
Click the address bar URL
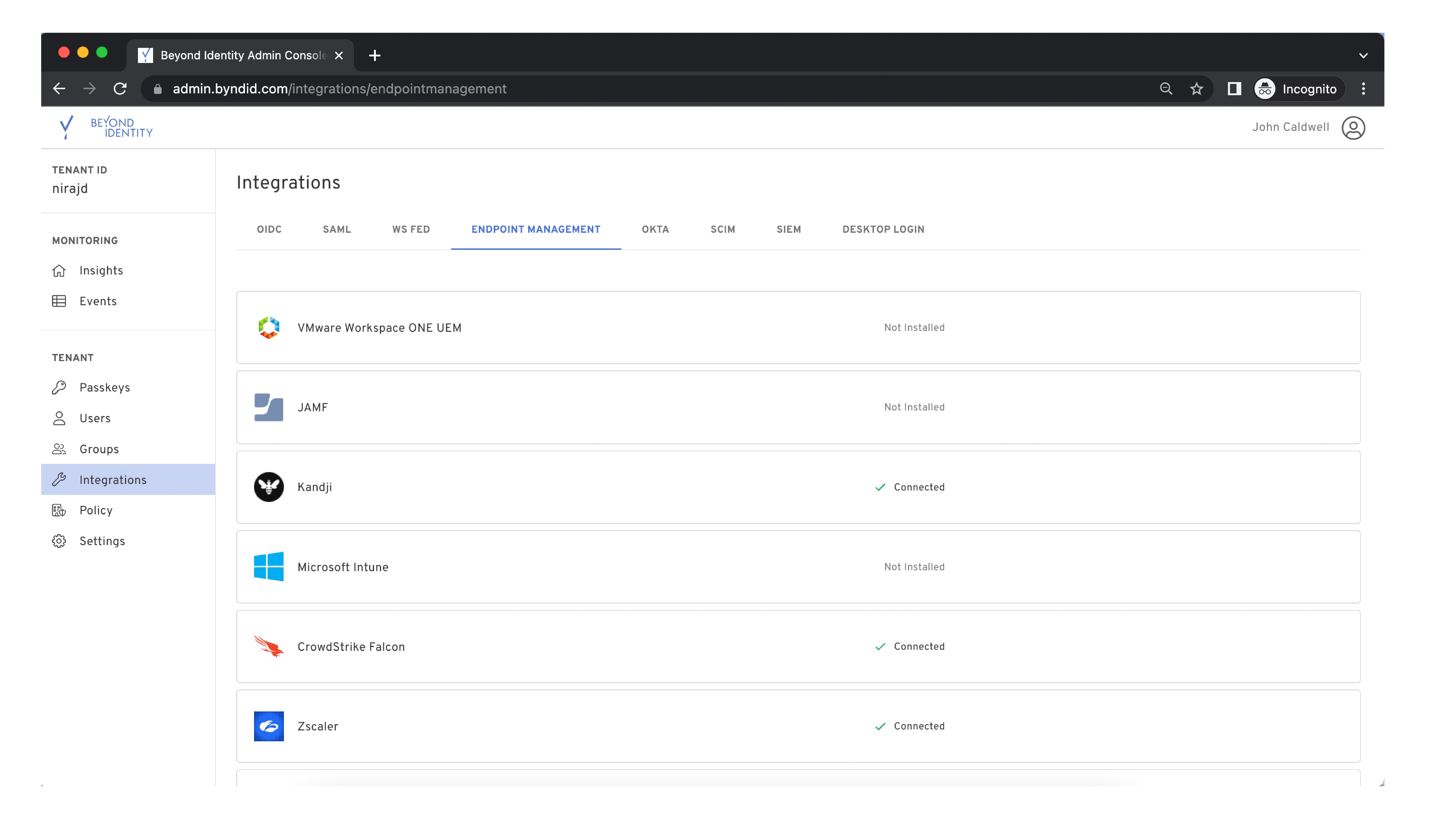pyautogui.click(x=339, y=89)
